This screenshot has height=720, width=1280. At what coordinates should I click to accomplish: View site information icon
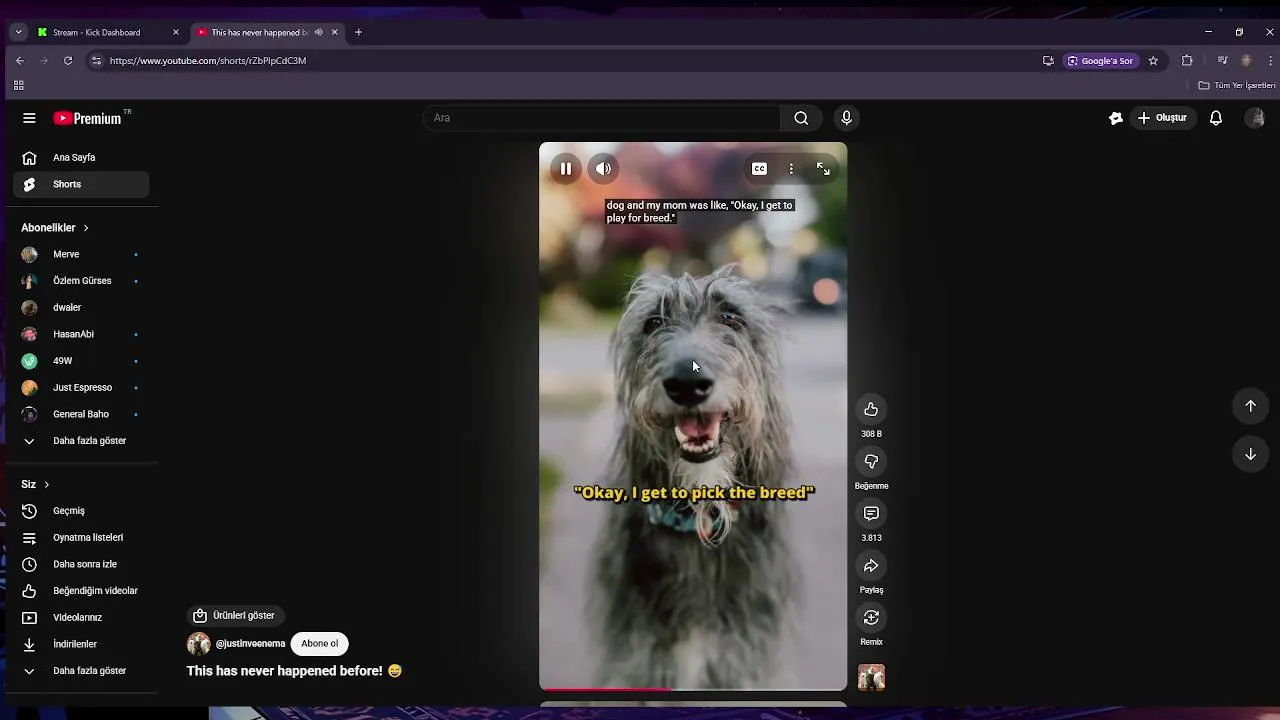tap(96, 60)
